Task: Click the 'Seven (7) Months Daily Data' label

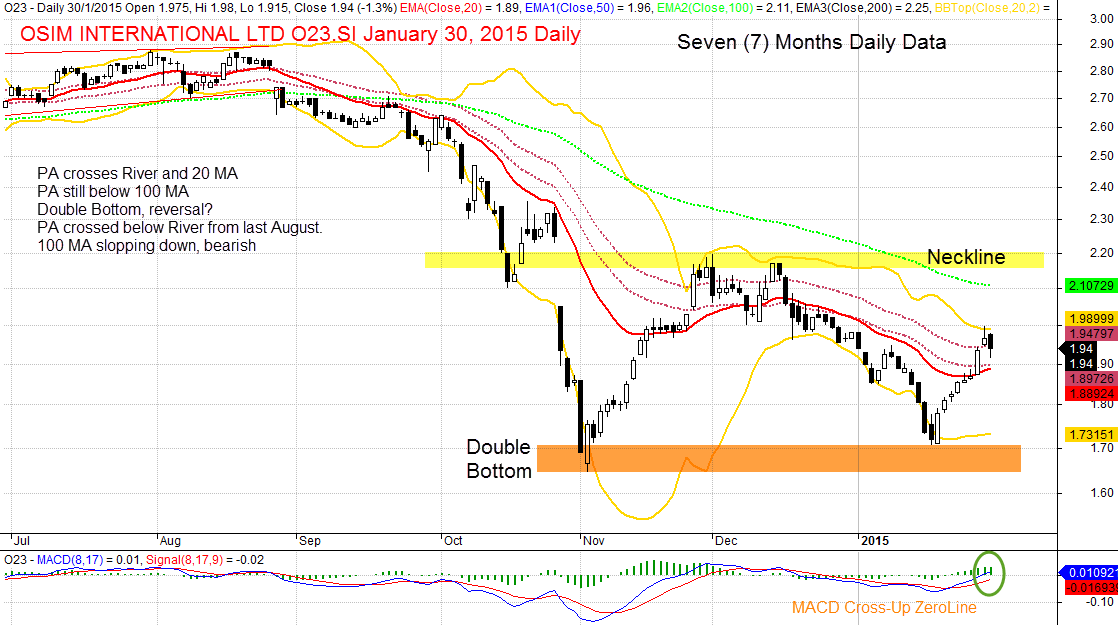Action: point(811,42)
